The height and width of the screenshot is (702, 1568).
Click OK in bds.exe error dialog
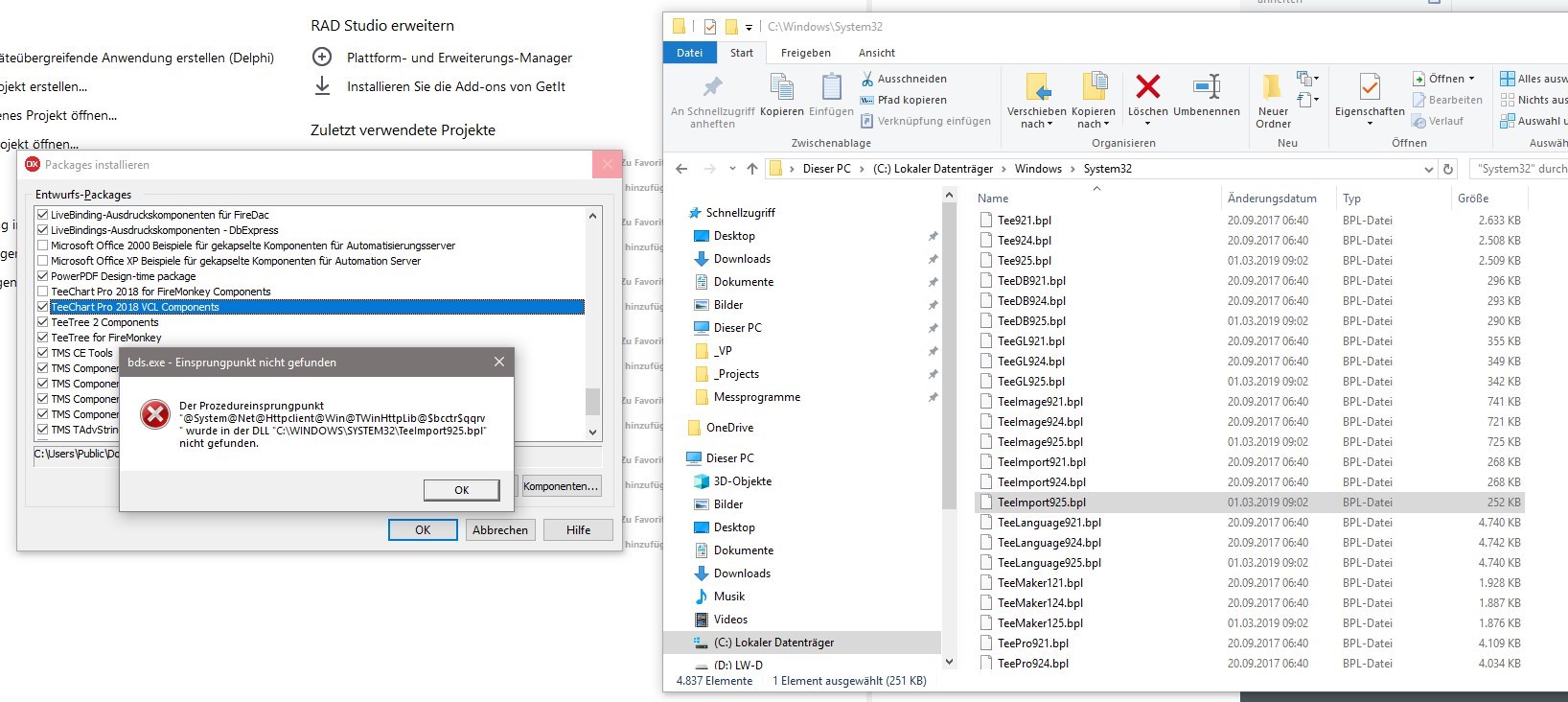point(461,490)
